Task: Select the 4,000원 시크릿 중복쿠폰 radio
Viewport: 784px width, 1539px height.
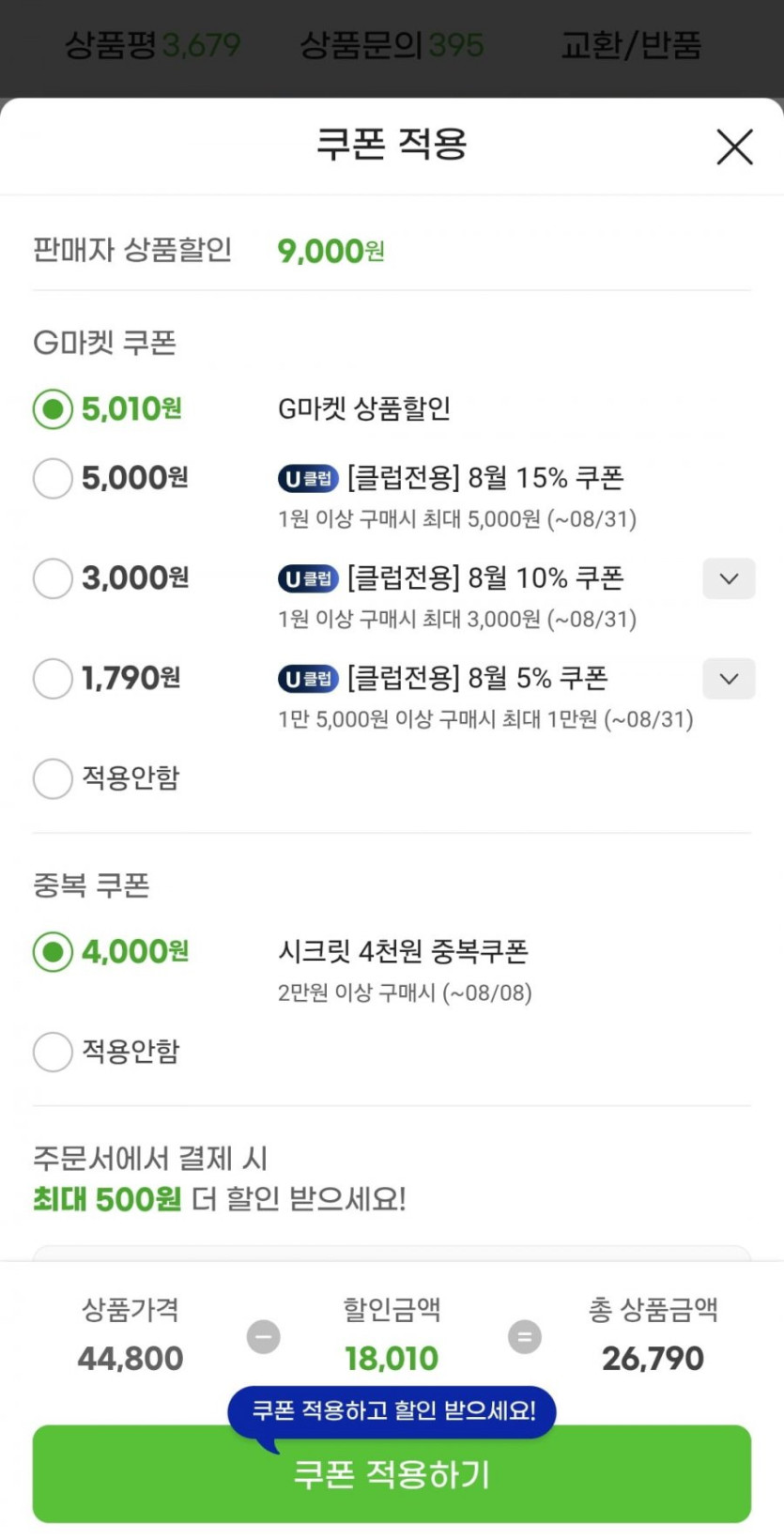Action: [53, 952]
